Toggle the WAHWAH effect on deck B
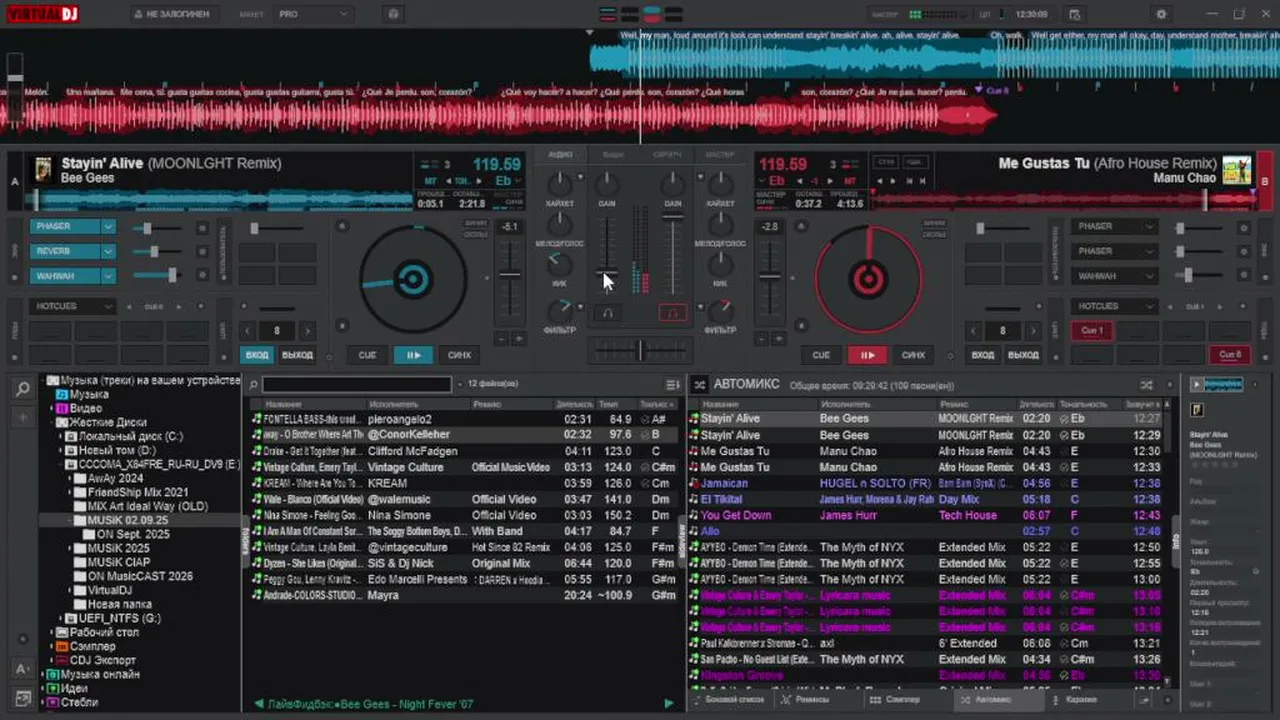Image resolution: width=1280 pixels, height=720 pixels. coord(1105,275)
